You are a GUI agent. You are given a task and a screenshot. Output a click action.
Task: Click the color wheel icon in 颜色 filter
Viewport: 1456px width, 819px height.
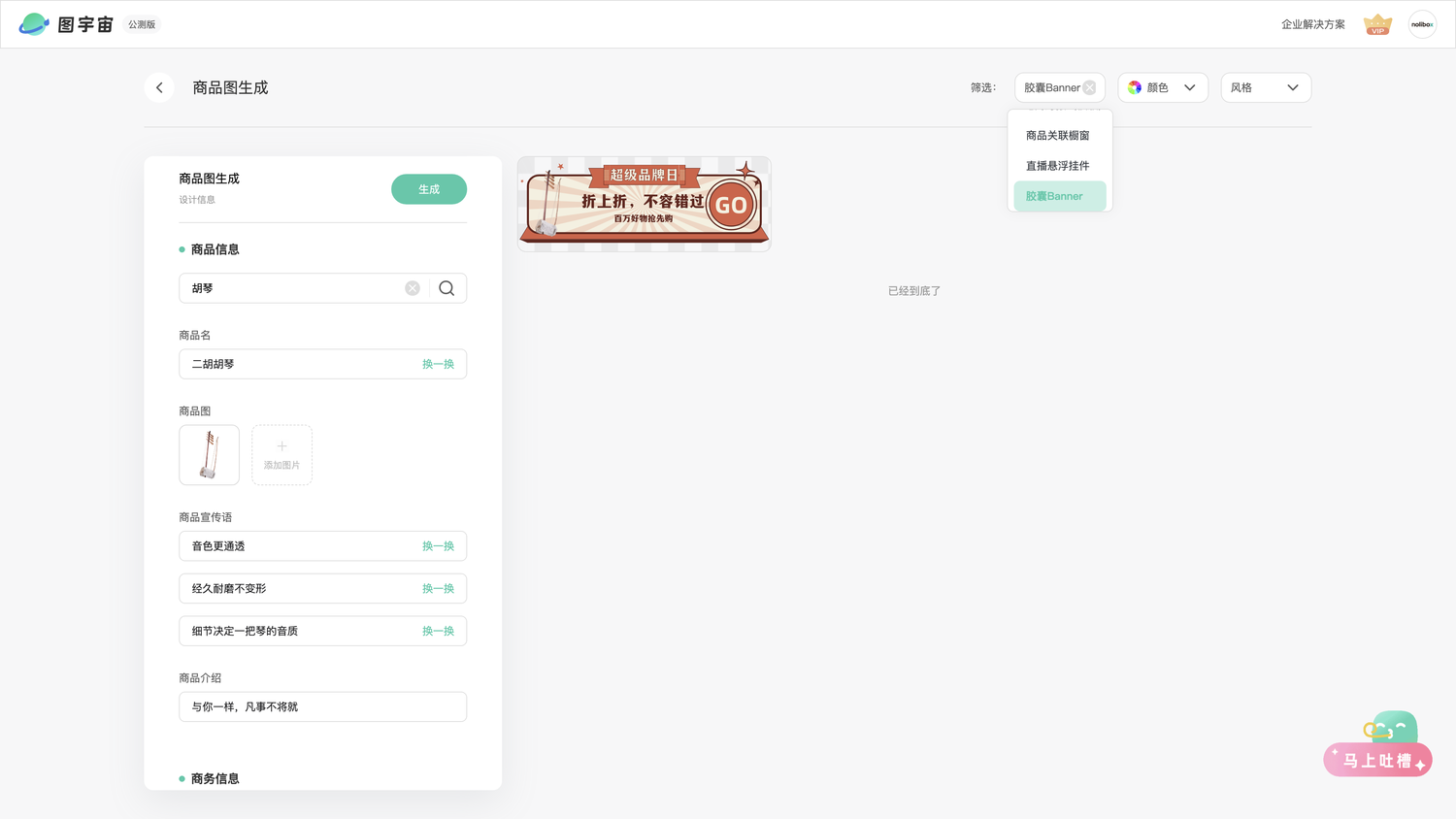[x=1135, y=87]
